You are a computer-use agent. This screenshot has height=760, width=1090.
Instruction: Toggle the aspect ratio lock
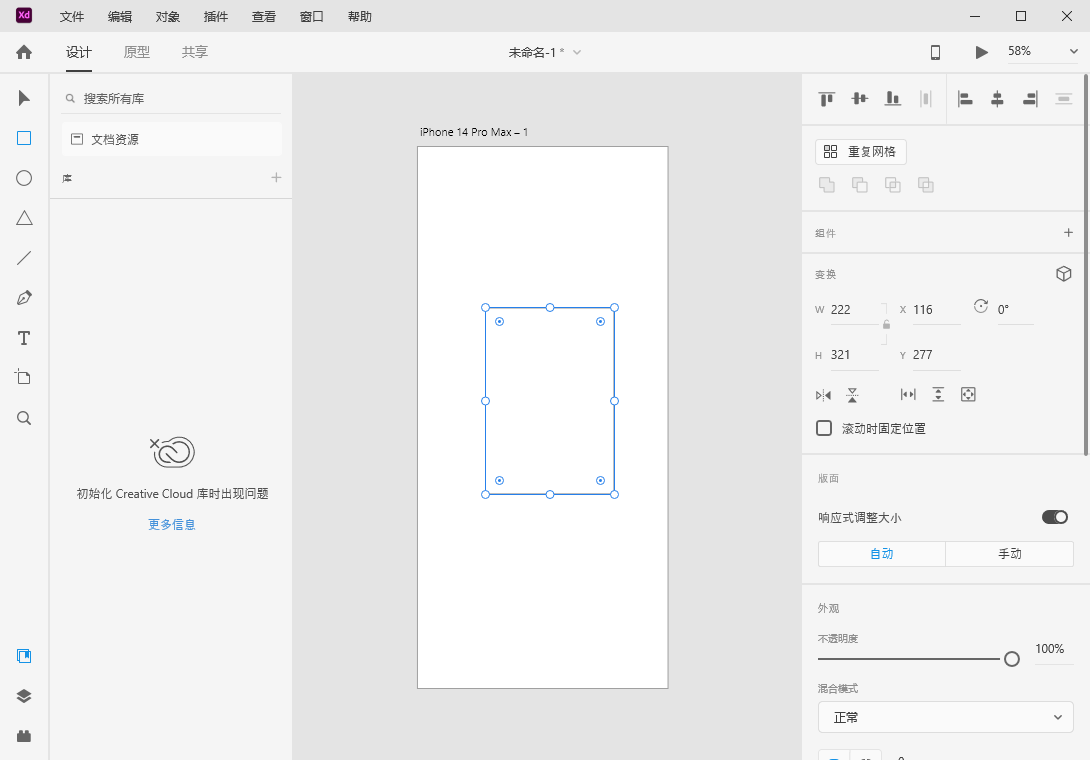tap(886, 324)
